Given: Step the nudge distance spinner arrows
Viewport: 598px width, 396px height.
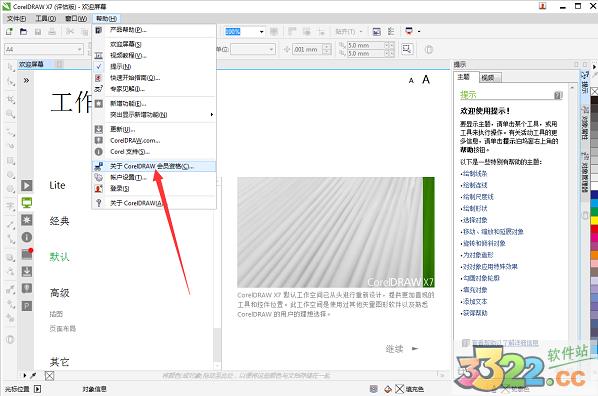Looking at the screenshot, I should pos(327,49).
